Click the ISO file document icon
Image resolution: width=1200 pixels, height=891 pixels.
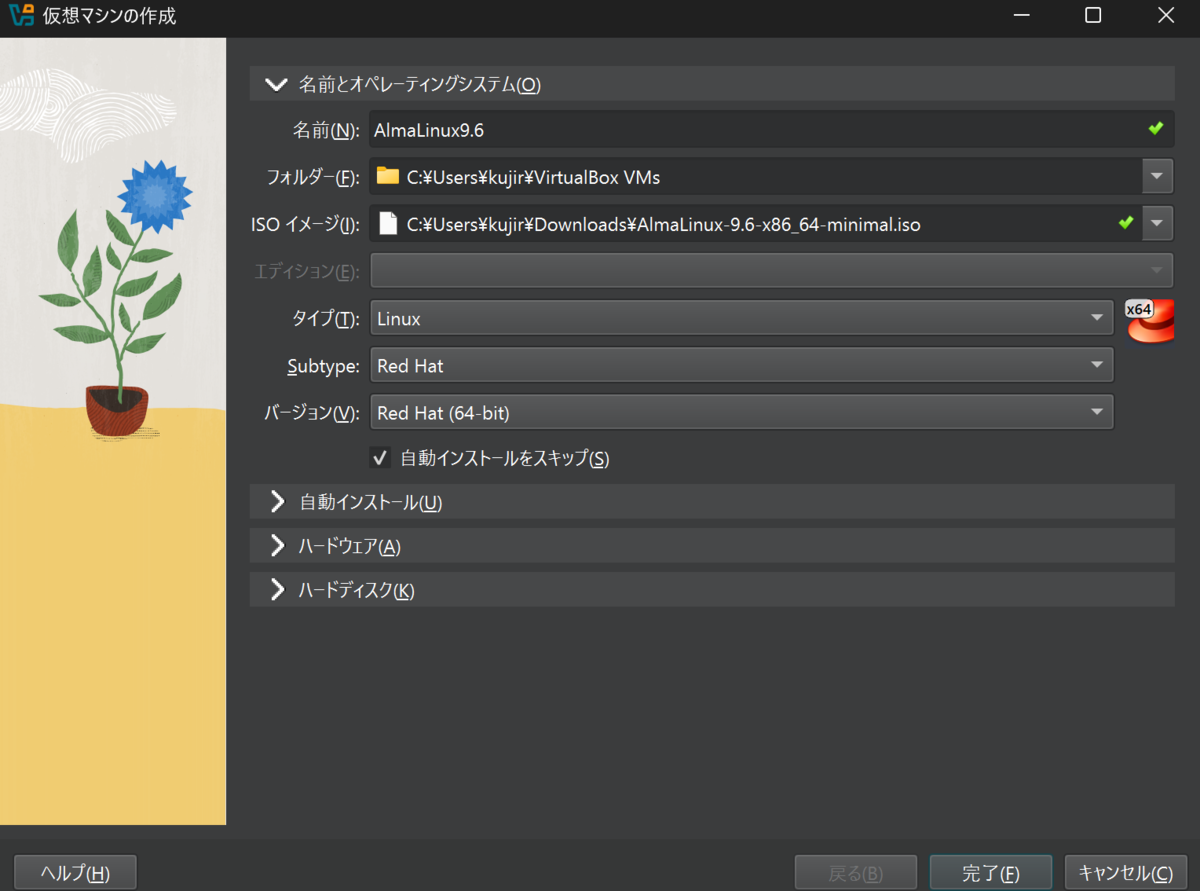click(x=388, y=224)
